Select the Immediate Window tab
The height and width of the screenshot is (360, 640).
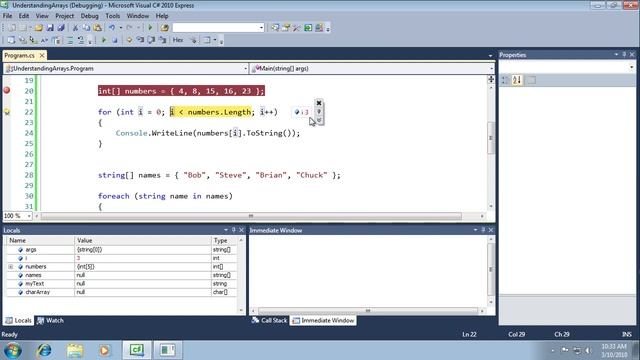[x=323, y=321]
